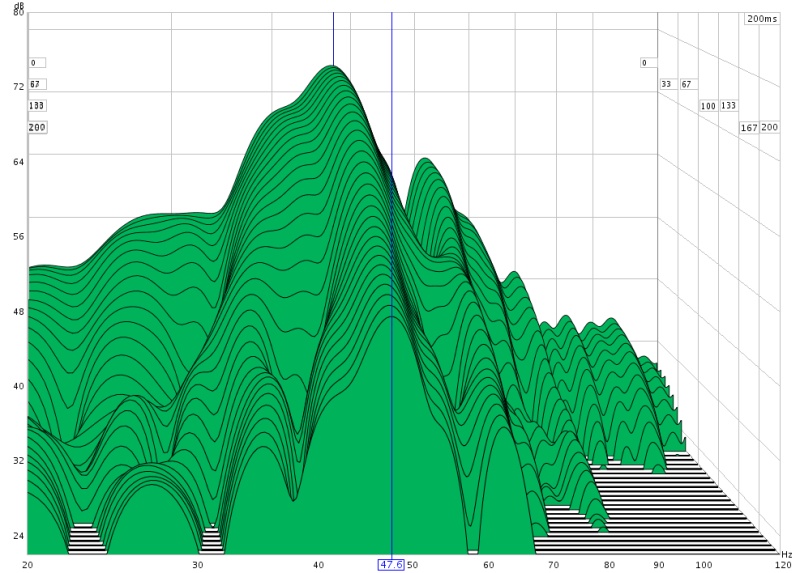
Task: Select the left-side 200 time marker
Action: tap(37, 127)
